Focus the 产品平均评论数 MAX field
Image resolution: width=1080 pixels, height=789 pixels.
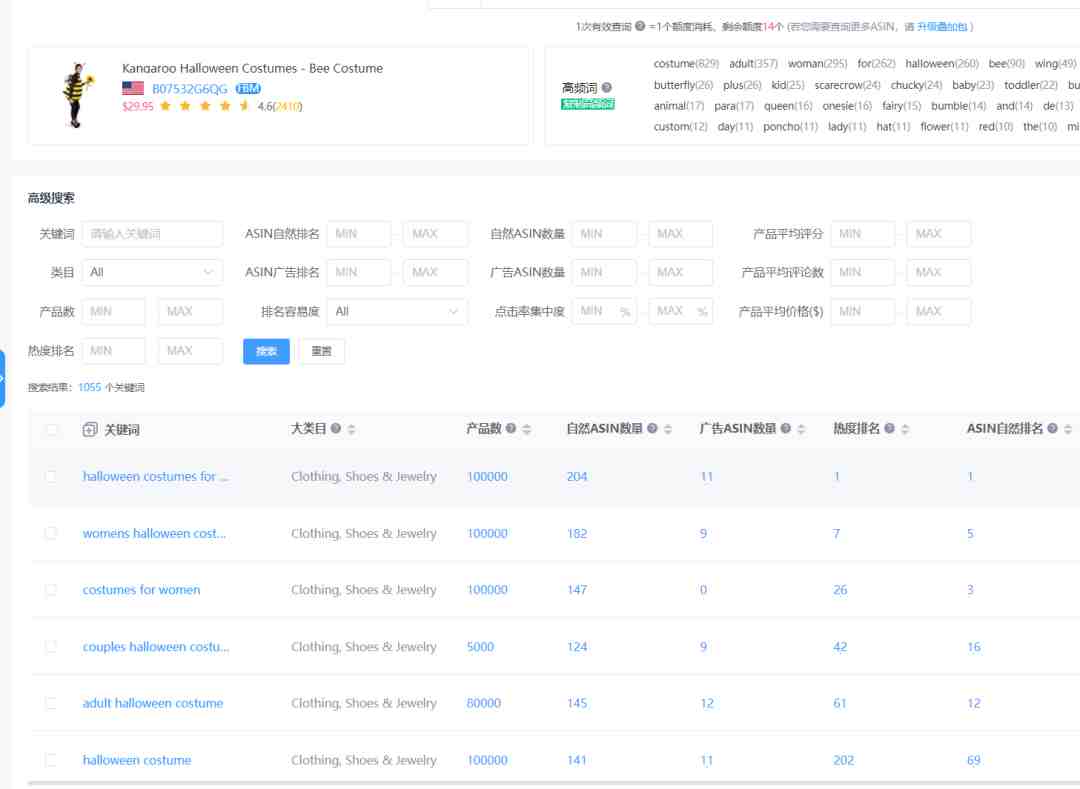939,273
